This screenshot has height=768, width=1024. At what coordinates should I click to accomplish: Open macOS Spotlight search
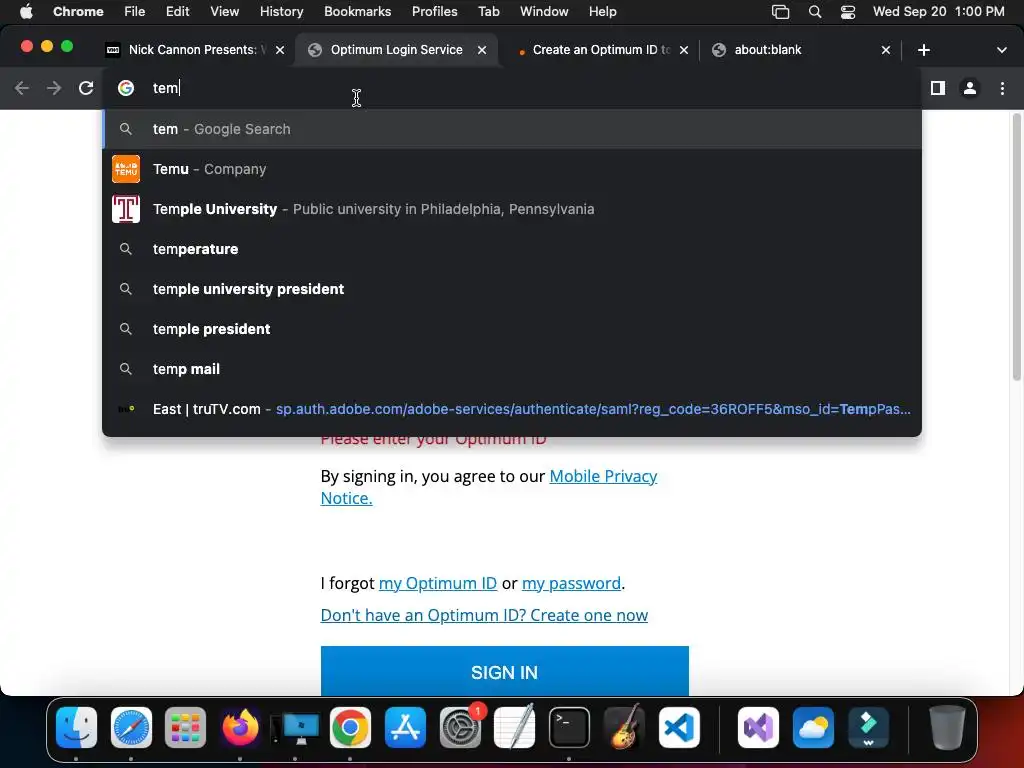pos(814,12)
